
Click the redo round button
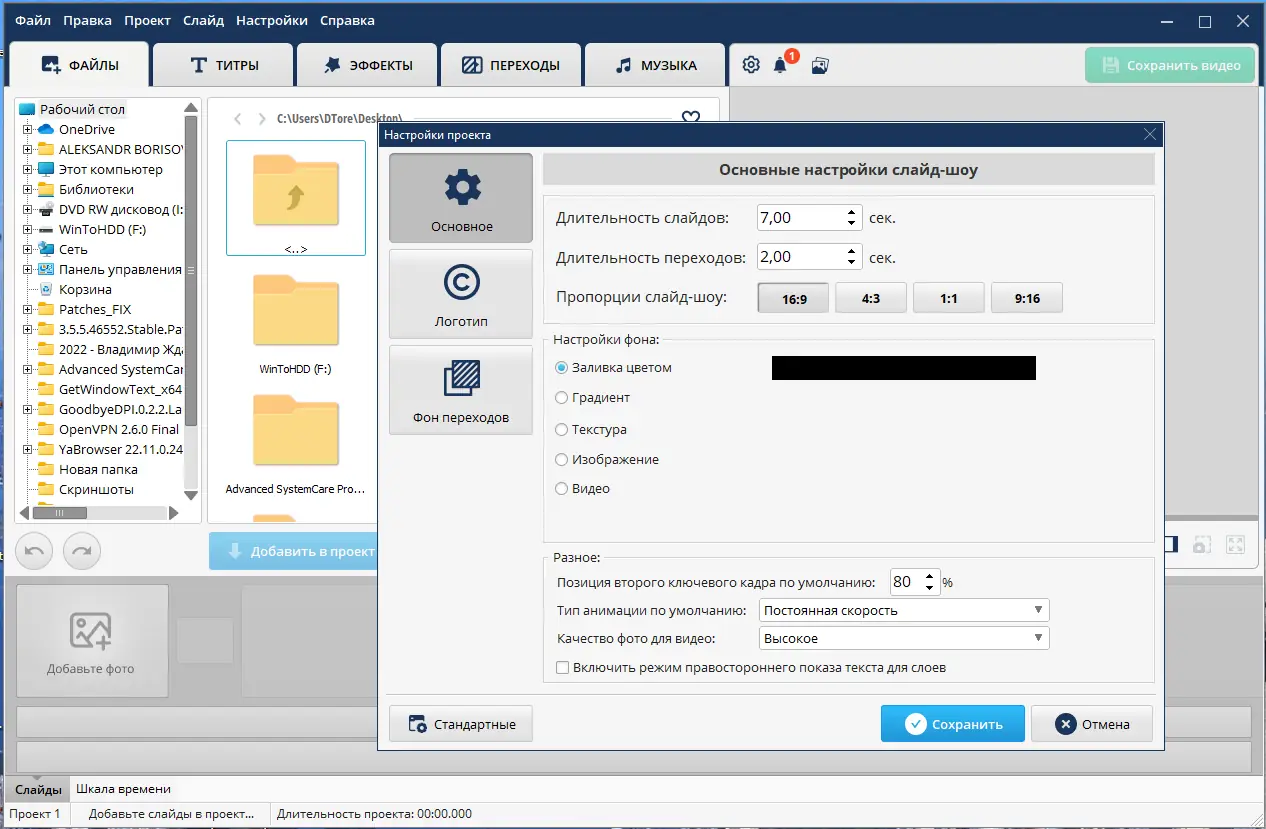click(x=82, y=551)
